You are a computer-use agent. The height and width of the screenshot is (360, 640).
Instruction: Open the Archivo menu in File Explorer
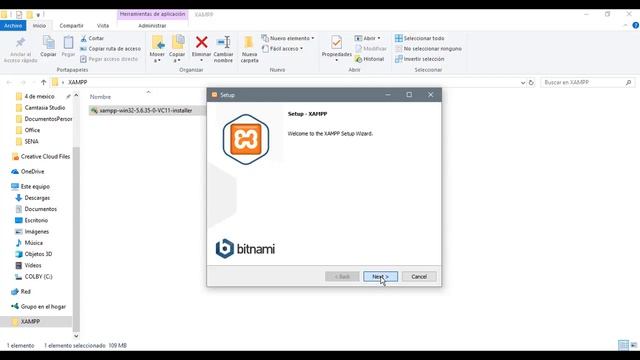[x=13, y=25]
